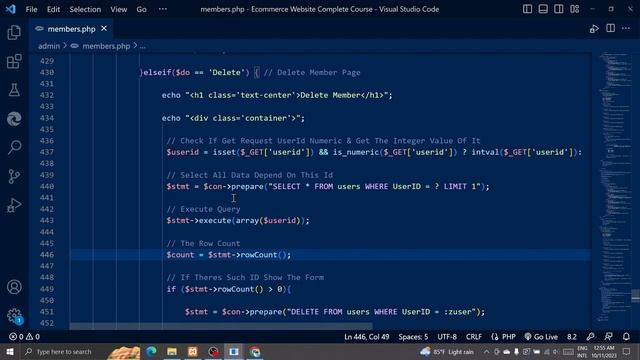Expand the breadcrumb ellipsis after members.php
The image size is (640, 360).
(x=142, y=46)
